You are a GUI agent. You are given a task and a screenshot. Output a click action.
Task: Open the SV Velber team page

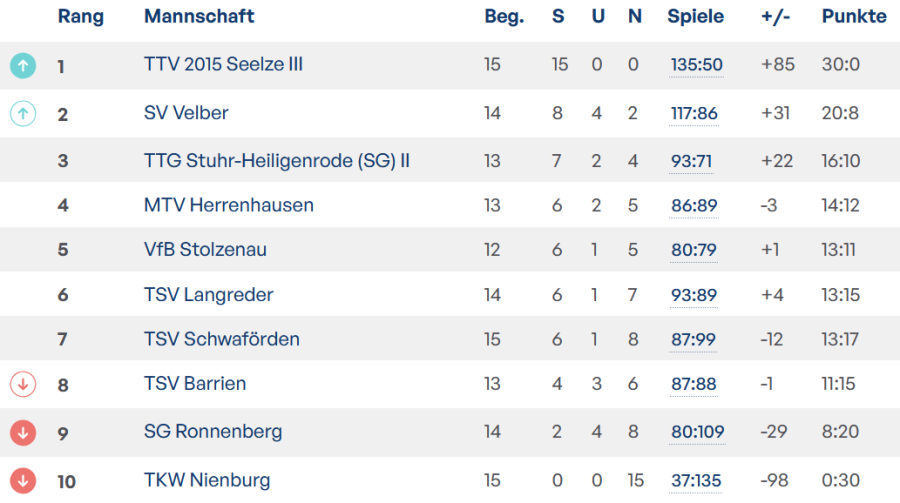(x=186, y=113)
